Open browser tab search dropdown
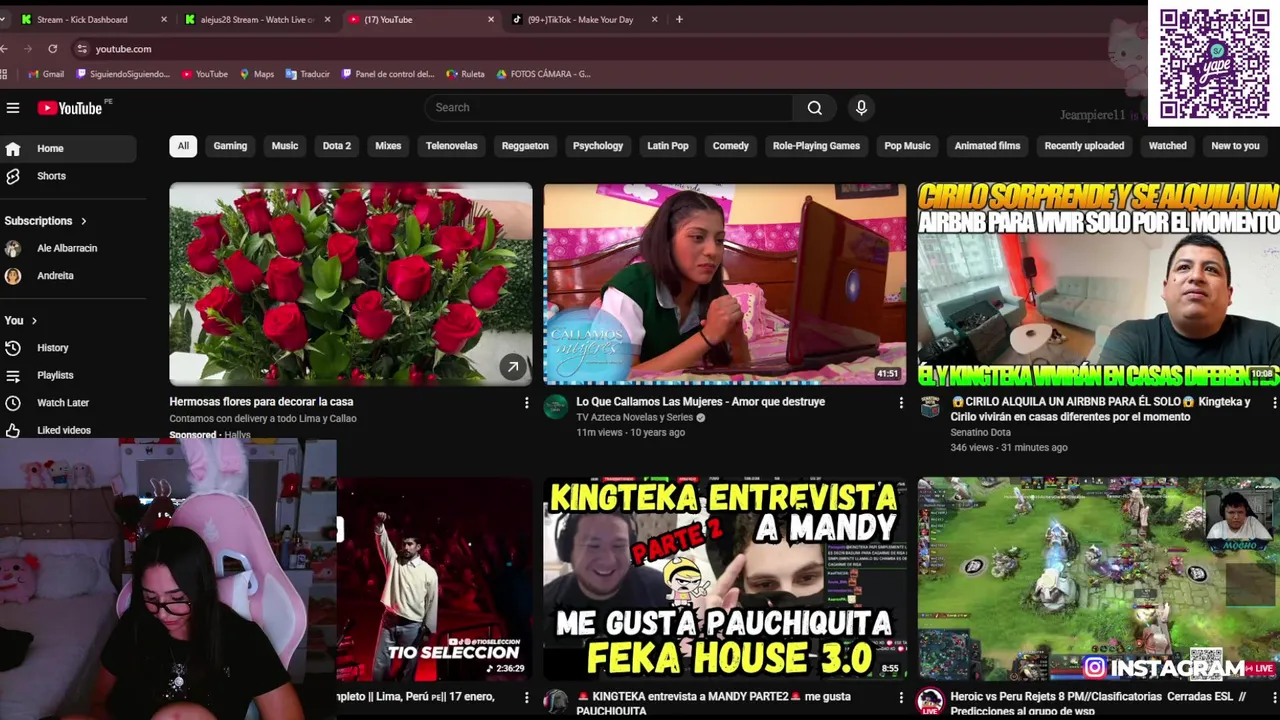This screenshot has height=720, width=1280. (3, 19)
